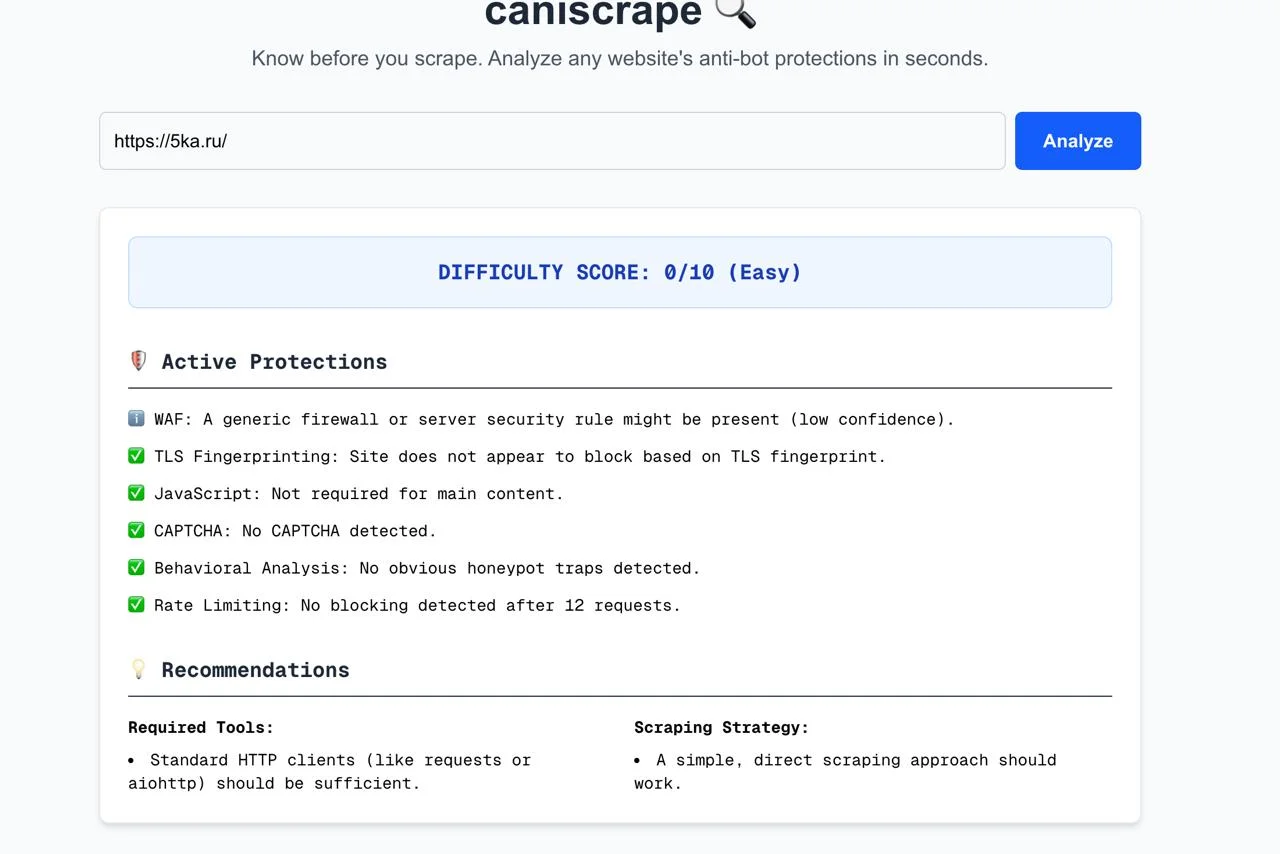Screen dimensions: 1280x854
Task: Click the green checkmark next to JavaScript
Action: (x=137, y=493)
